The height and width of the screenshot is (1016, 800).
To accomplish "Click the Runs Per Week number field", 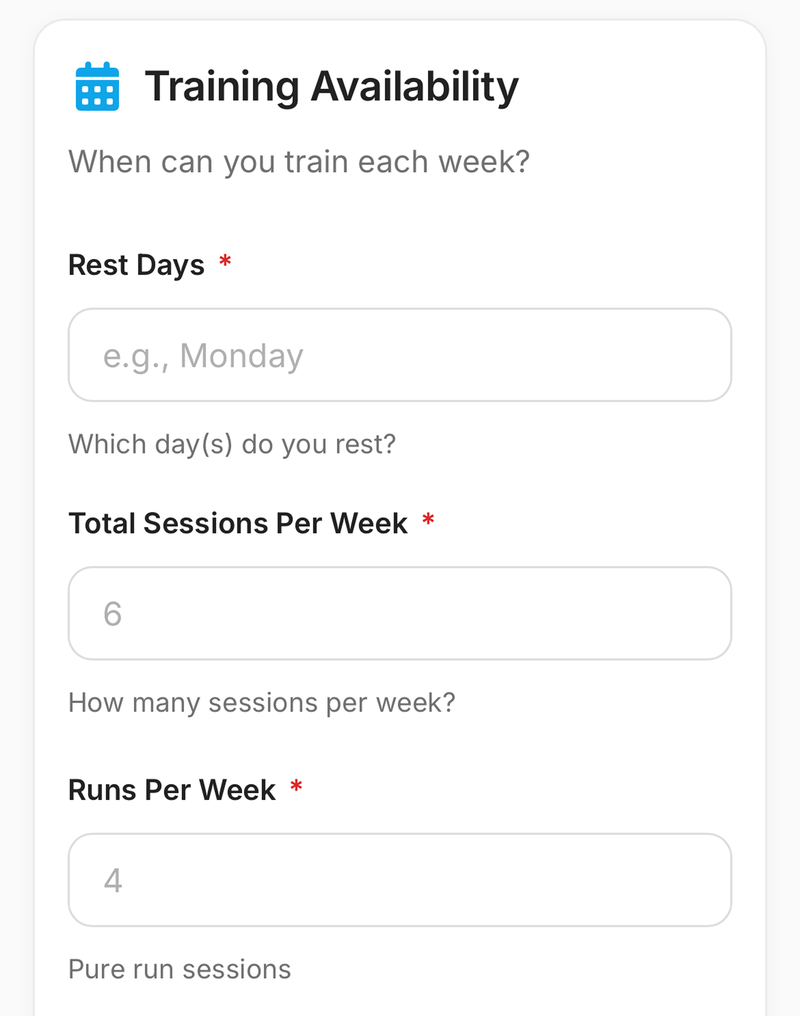I will pos(399,879).
